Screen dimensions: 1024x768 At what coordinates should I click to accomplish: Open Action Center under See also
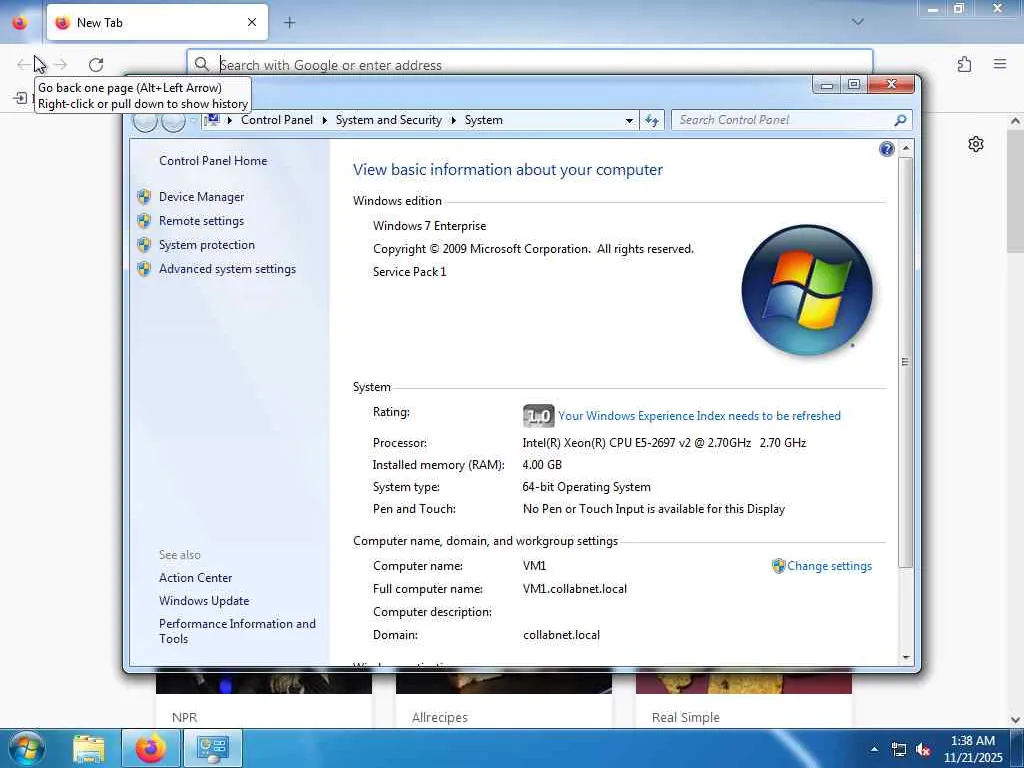pyautogui.click(x=195, y=577)
